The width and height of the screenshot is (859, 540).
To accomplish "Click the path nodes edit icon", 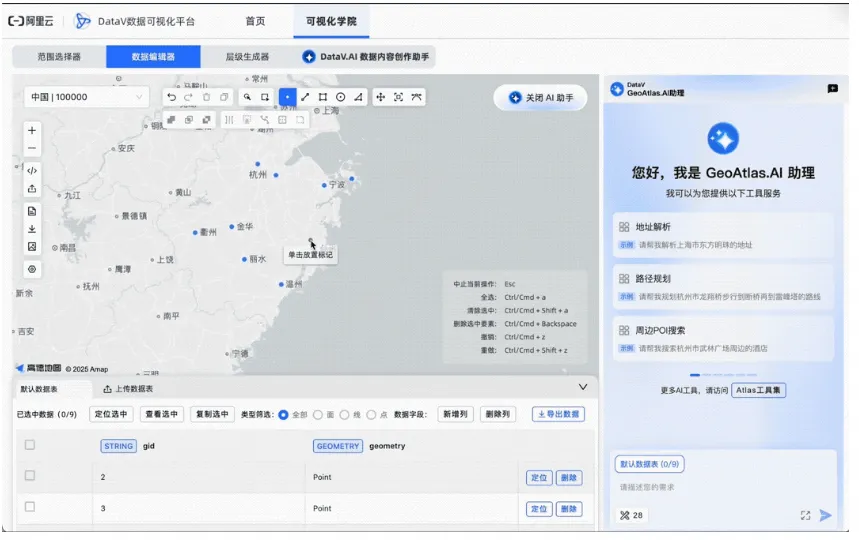I will tap(265, 119).
